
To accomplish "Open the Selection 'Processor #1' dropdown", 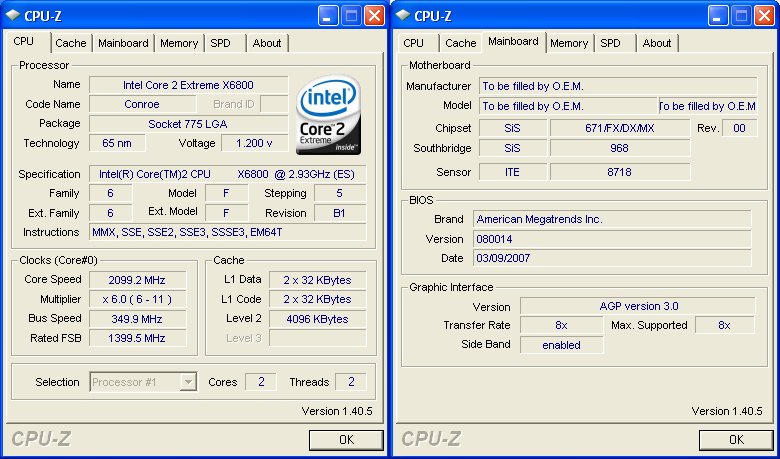I will [x=187, y=382].
